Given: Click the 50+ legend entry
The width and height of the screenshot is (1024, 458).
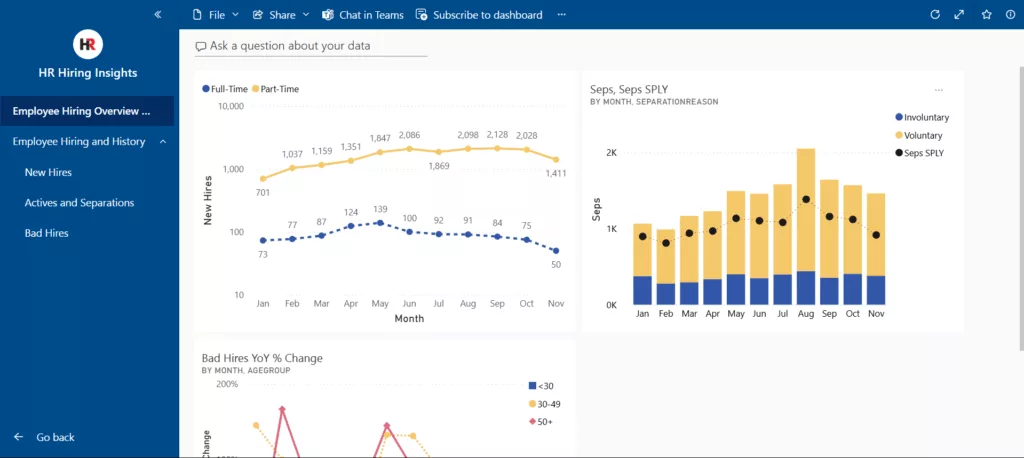Looking at the screenshot, I should pyautogui.click(x=541, y=421).
